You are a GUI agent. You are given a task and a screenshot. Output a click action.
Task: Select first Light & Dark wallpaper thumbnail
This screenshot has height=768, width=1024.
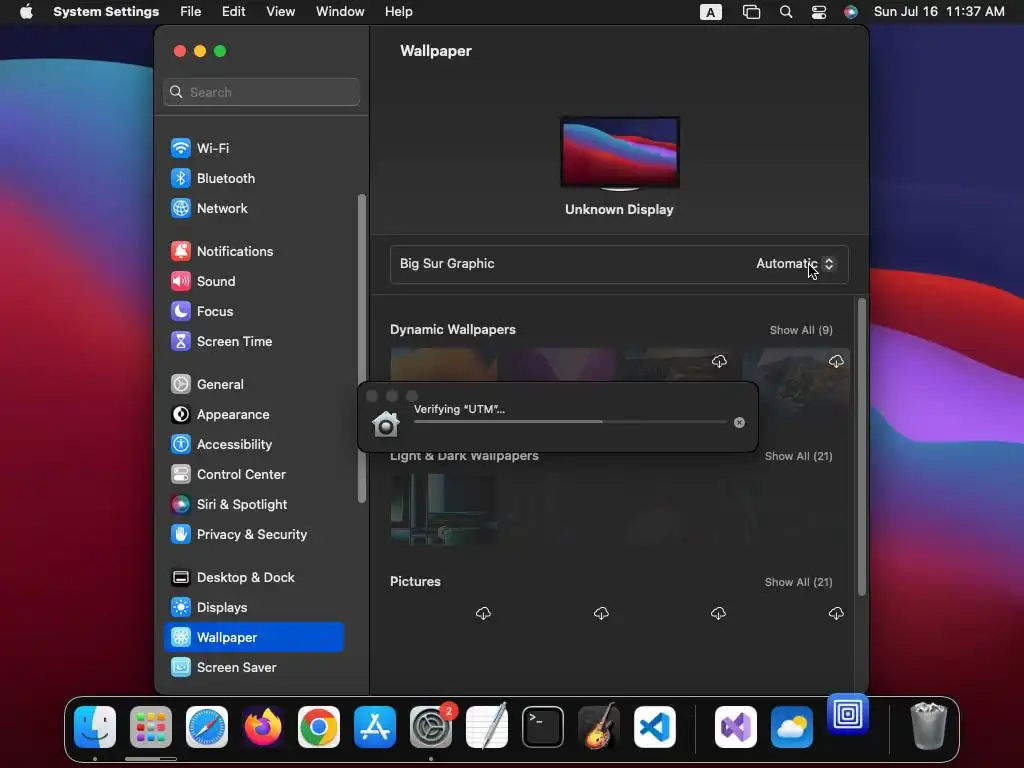point(443,509)
